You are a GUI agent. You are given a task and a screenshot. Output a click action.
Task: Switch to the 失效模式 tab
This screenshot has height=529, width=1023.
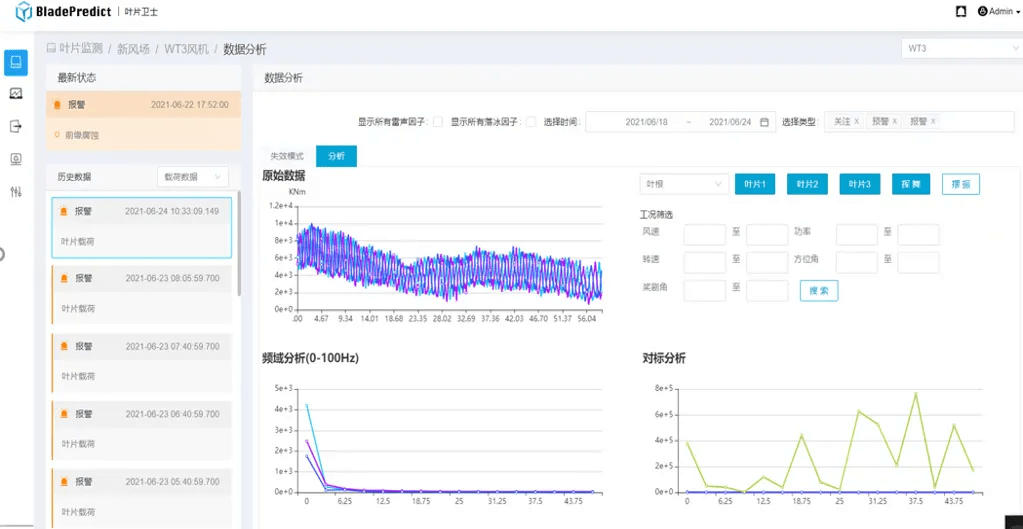click(x=287, y=157)
